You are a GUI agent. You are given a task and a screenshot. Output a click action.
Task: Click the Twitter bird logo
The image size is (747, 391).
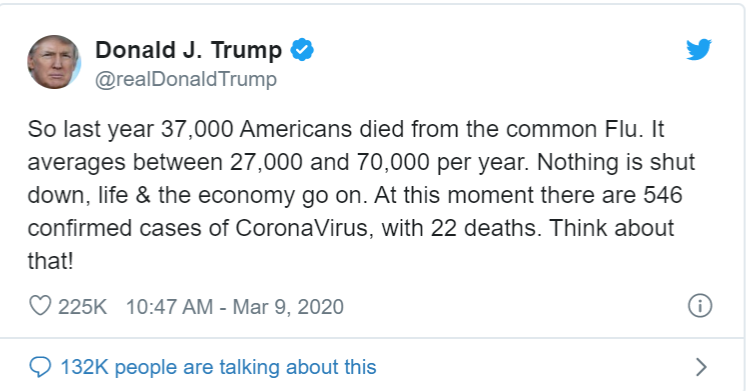click(x=699, y=50)
